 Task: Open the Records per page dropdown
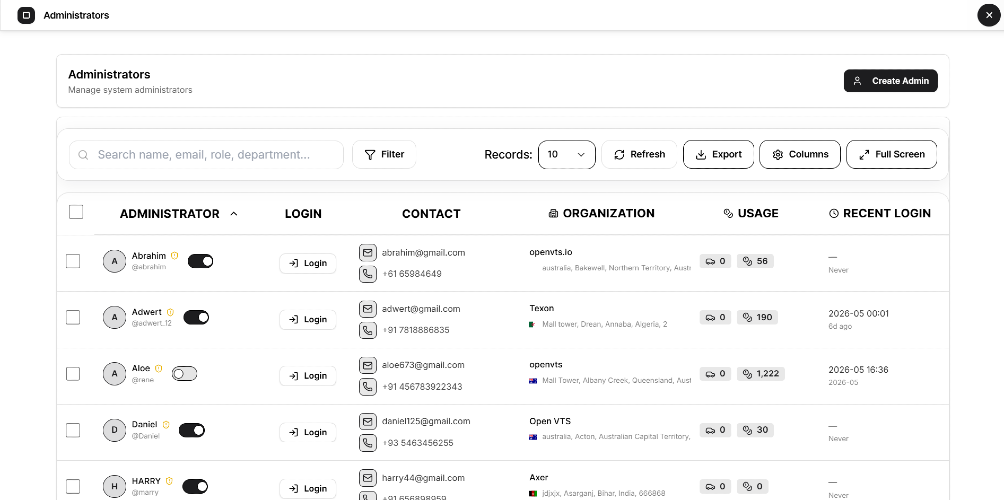(567, 154)
